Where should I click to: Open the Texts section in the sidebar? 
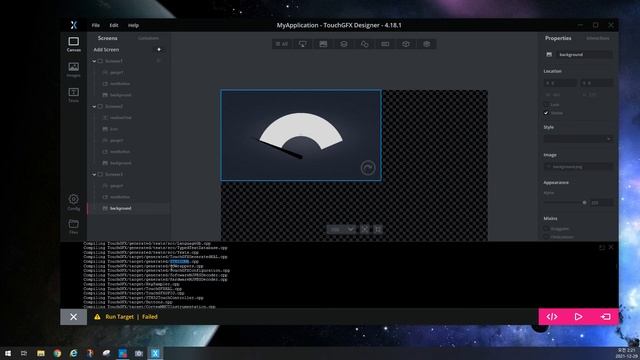click(x=73, y=95)
